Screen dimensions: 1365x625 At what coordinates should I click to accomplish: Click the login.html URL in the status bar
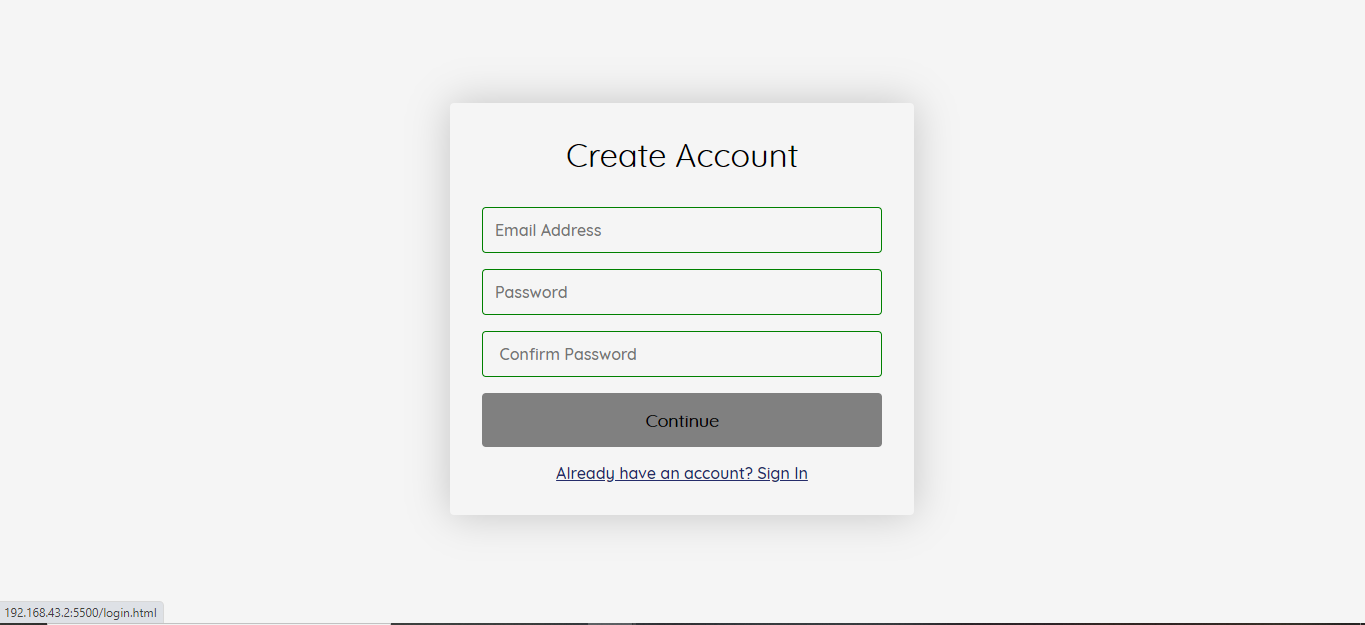pos(82,611)
